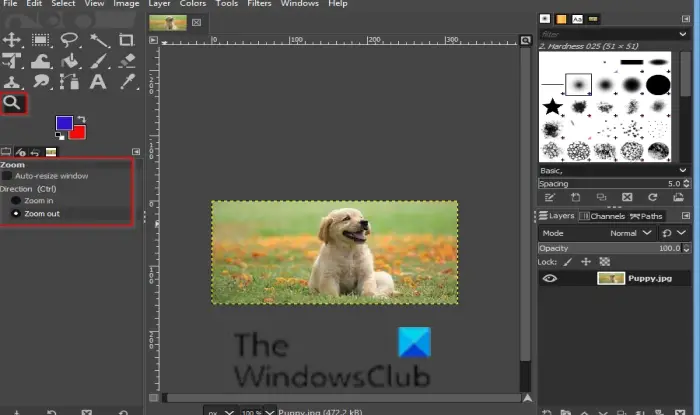The width and height of the screenshot is (700, 415).
Task: Select the Free Select lasso tool
Action: pyautogui.click(x=69, y=40)
